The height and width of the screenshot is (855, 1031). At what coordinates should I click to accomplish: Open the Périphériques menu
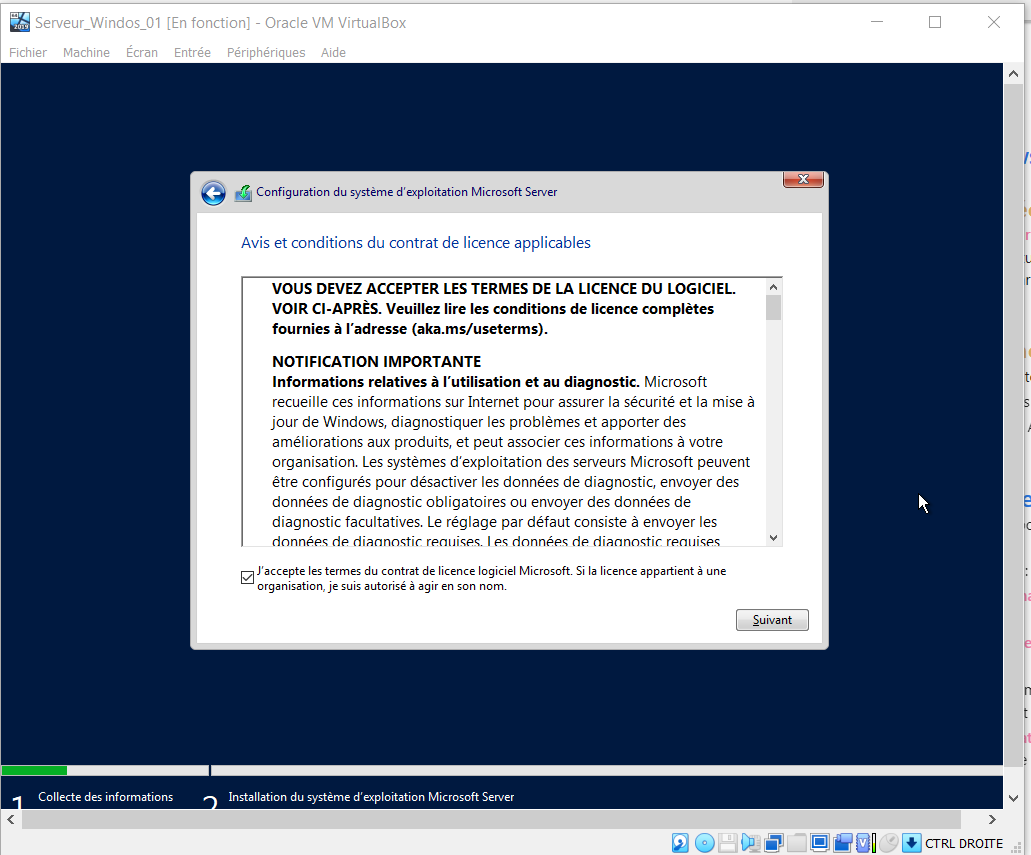(x=266, y=52)
